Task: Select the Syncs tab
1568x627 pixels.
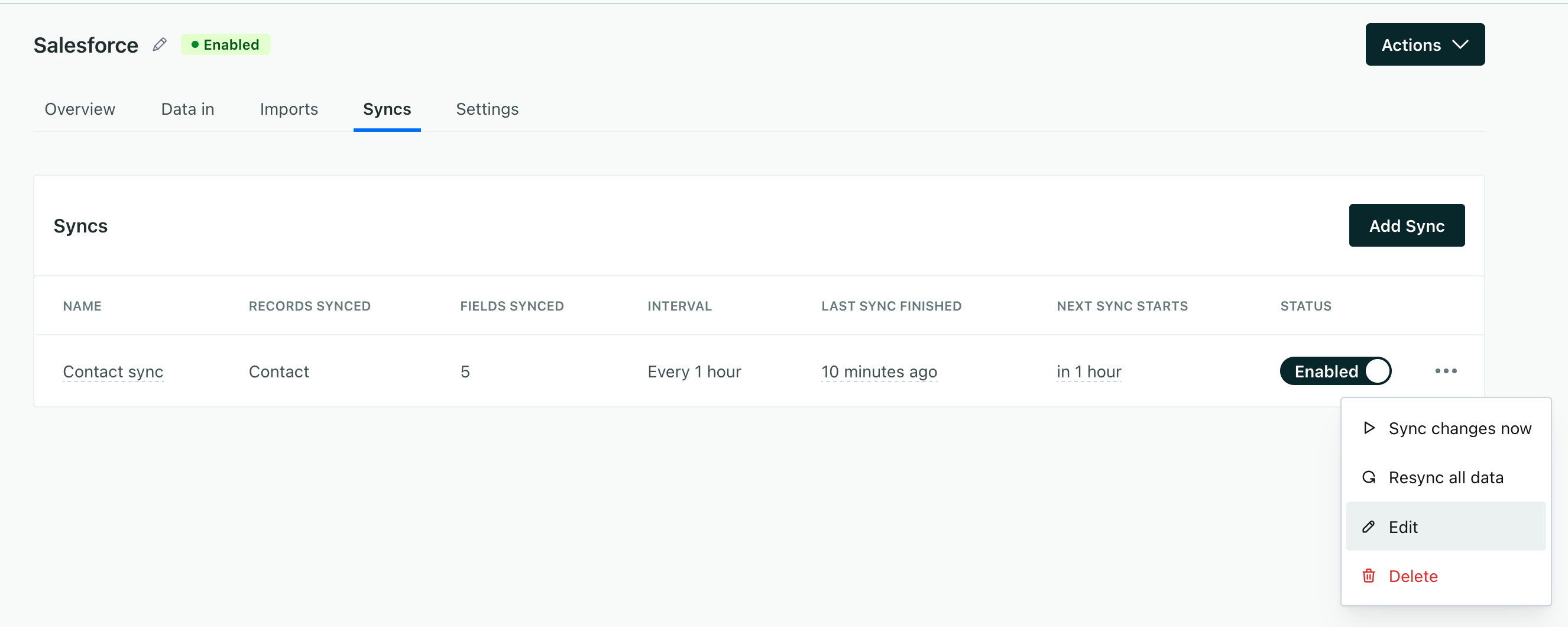Action: 387,109
